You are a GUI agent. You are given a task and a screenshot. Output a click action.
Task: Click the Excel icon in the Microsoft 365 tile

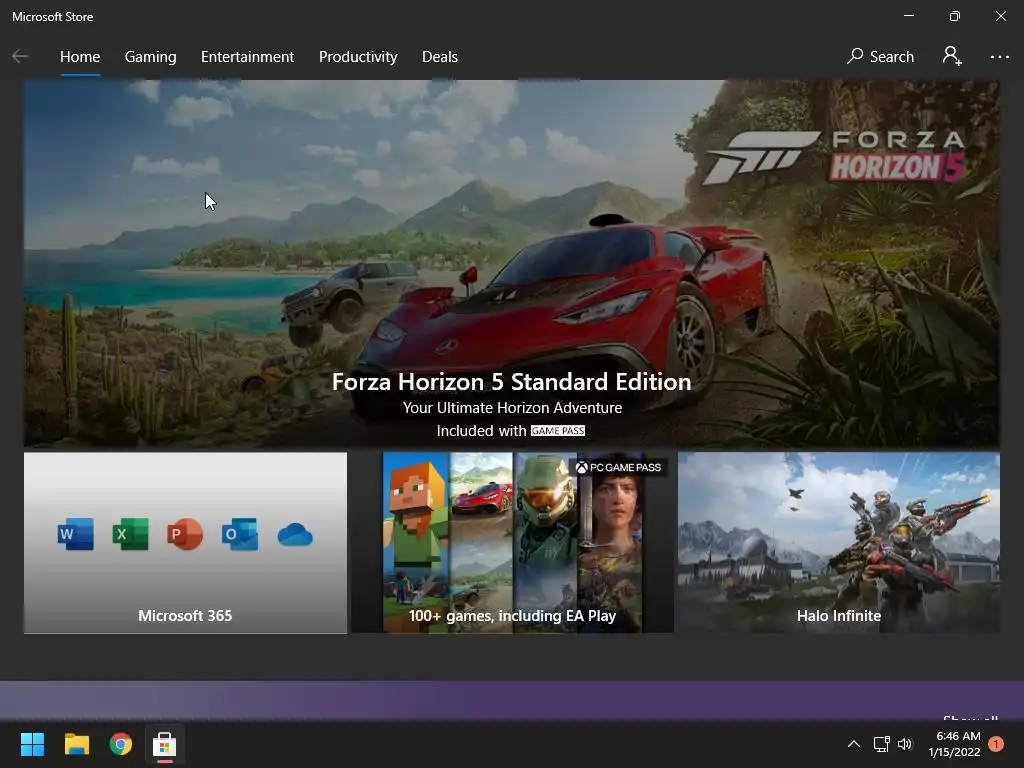pos(130,534)
